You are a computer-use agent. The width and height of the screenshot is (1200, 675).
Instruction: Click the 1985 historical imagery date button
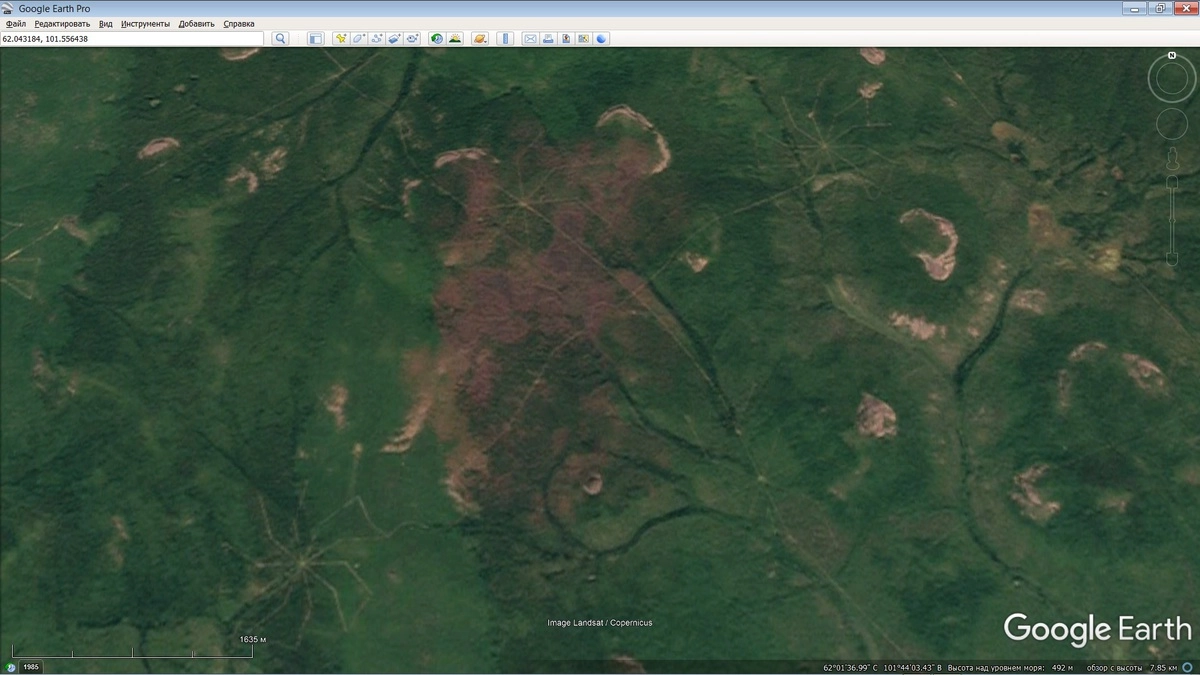click(x=31, y=667)
